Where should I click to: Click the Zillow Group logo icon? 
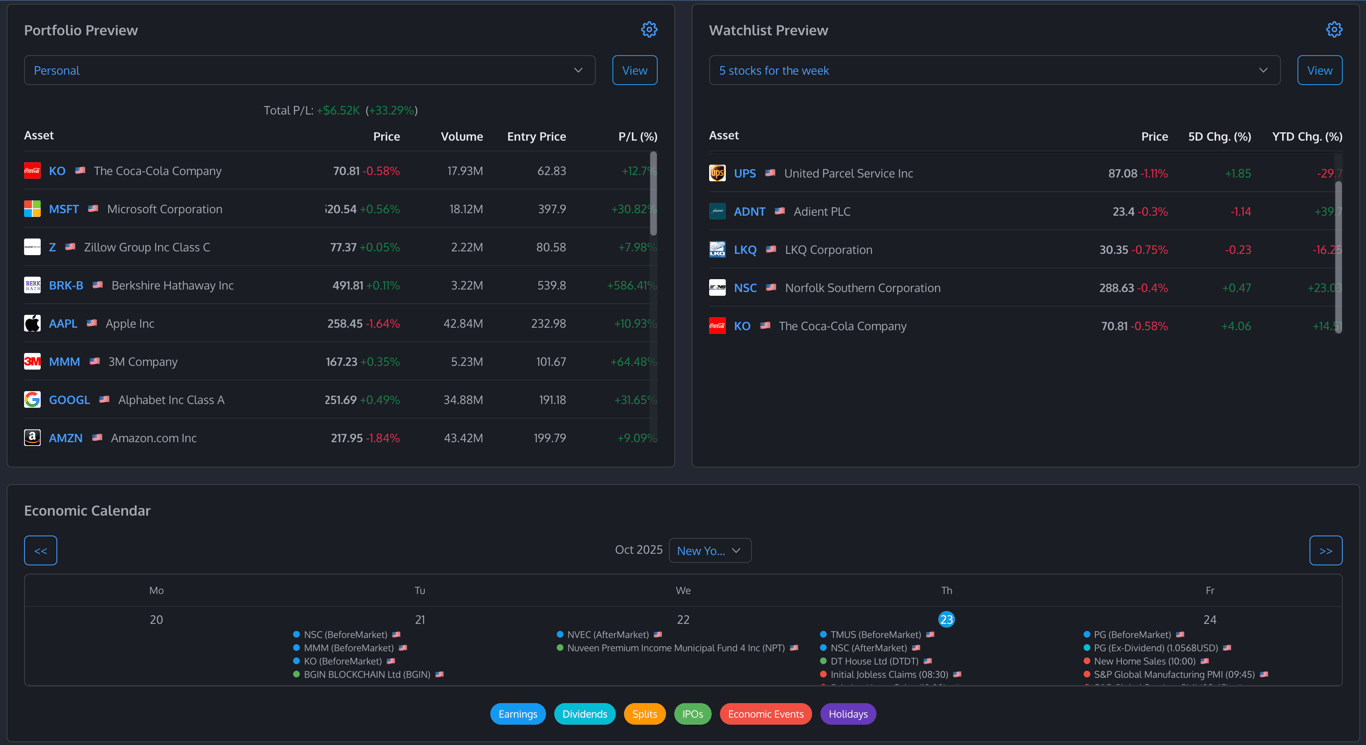pos(32,247)
